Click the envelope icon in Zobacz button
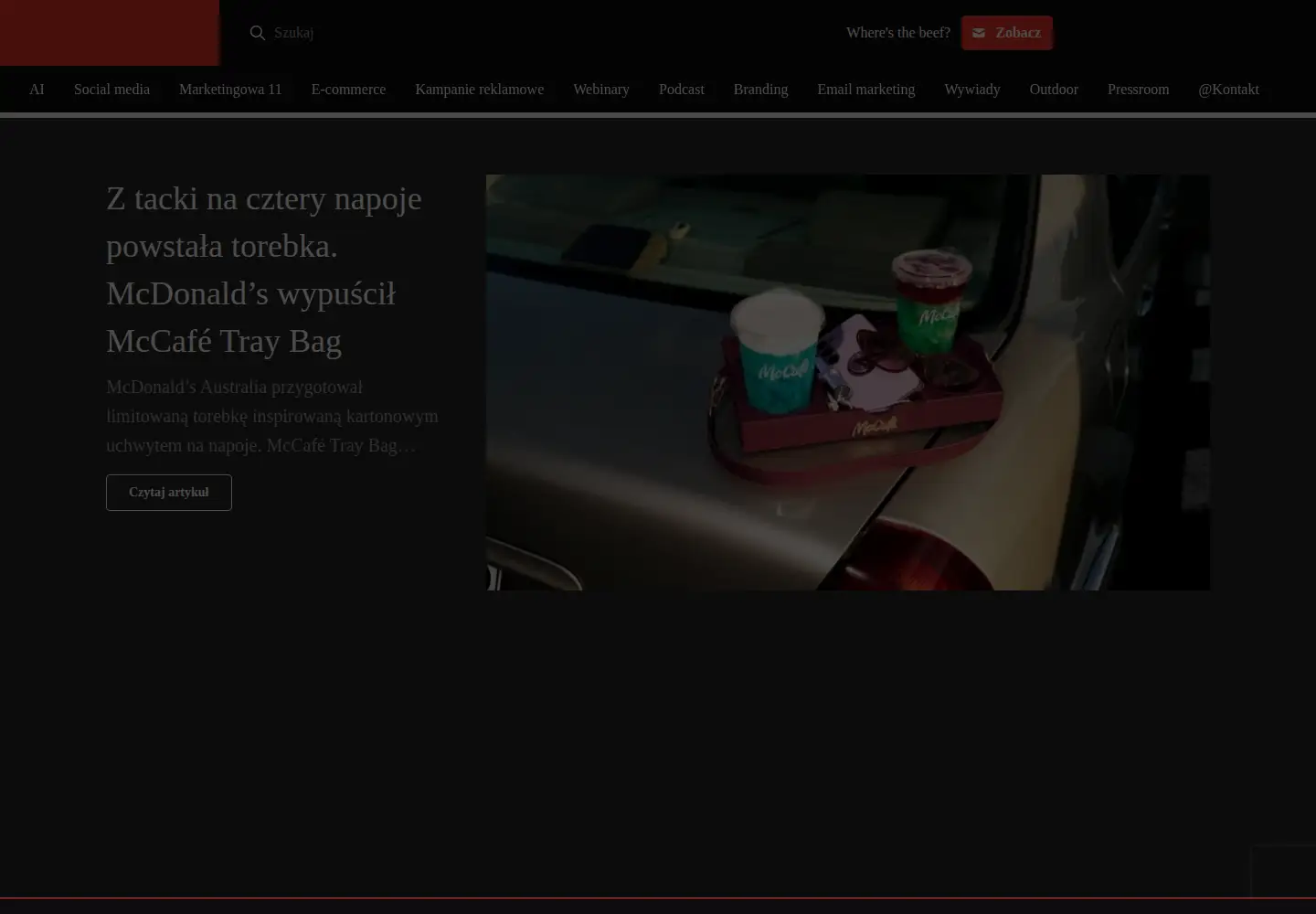 [x=979, y=33]
